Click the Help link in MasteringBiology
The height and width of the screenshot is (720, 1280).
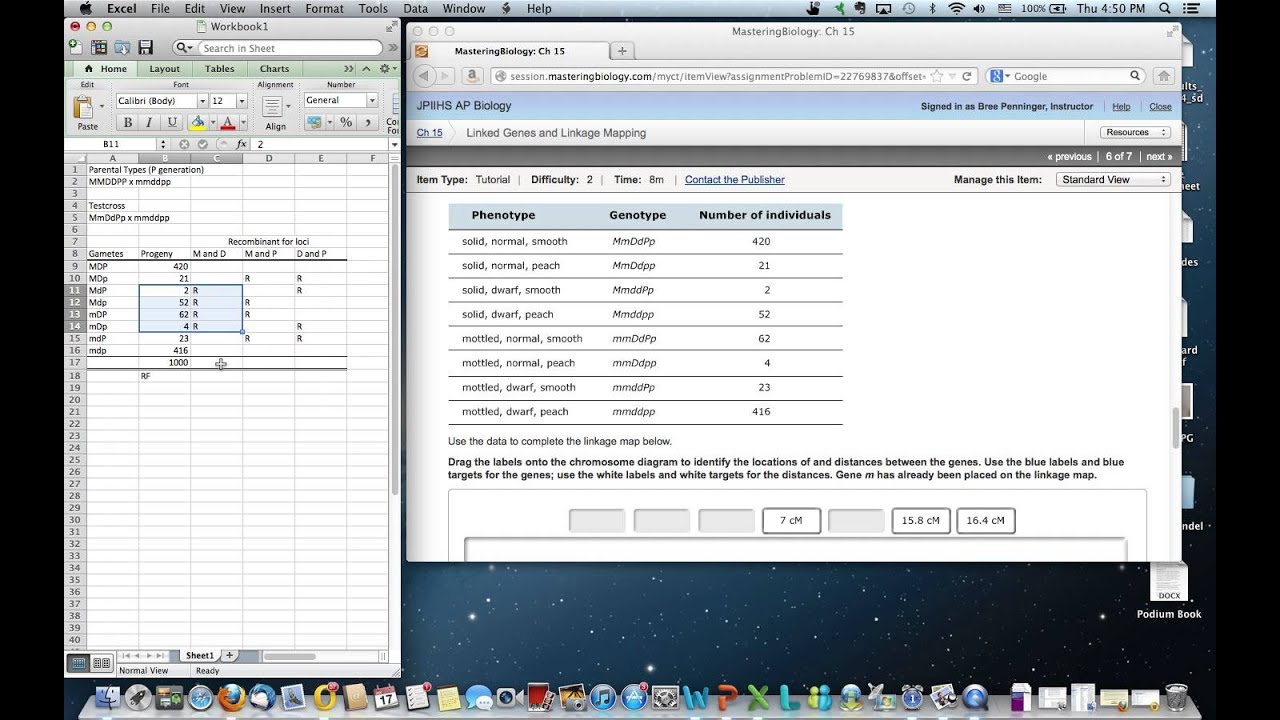coord(1121,107)
